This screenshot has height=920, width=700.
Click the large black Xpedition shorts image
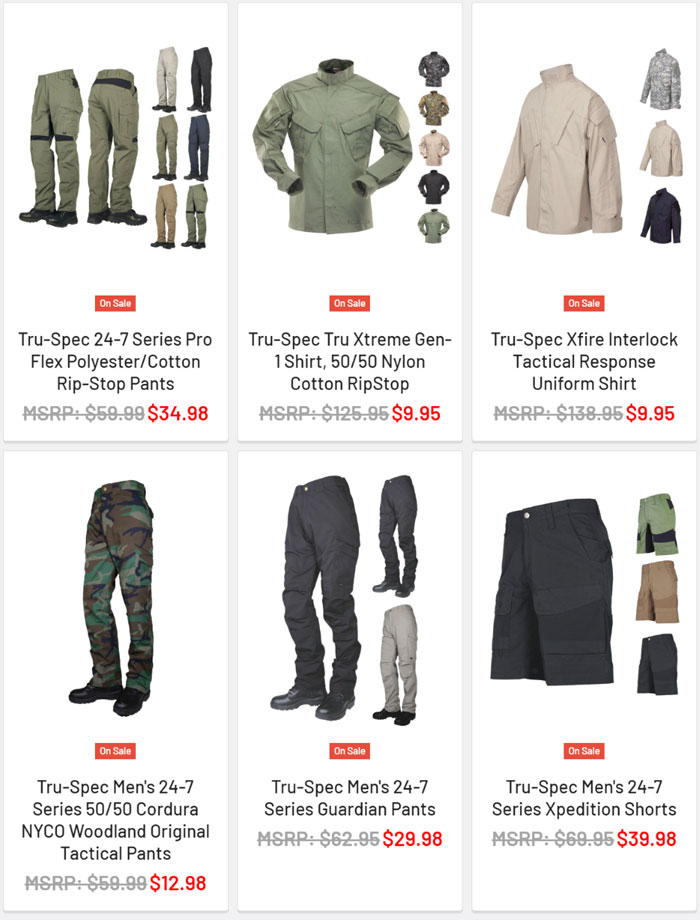click(553, 591)
